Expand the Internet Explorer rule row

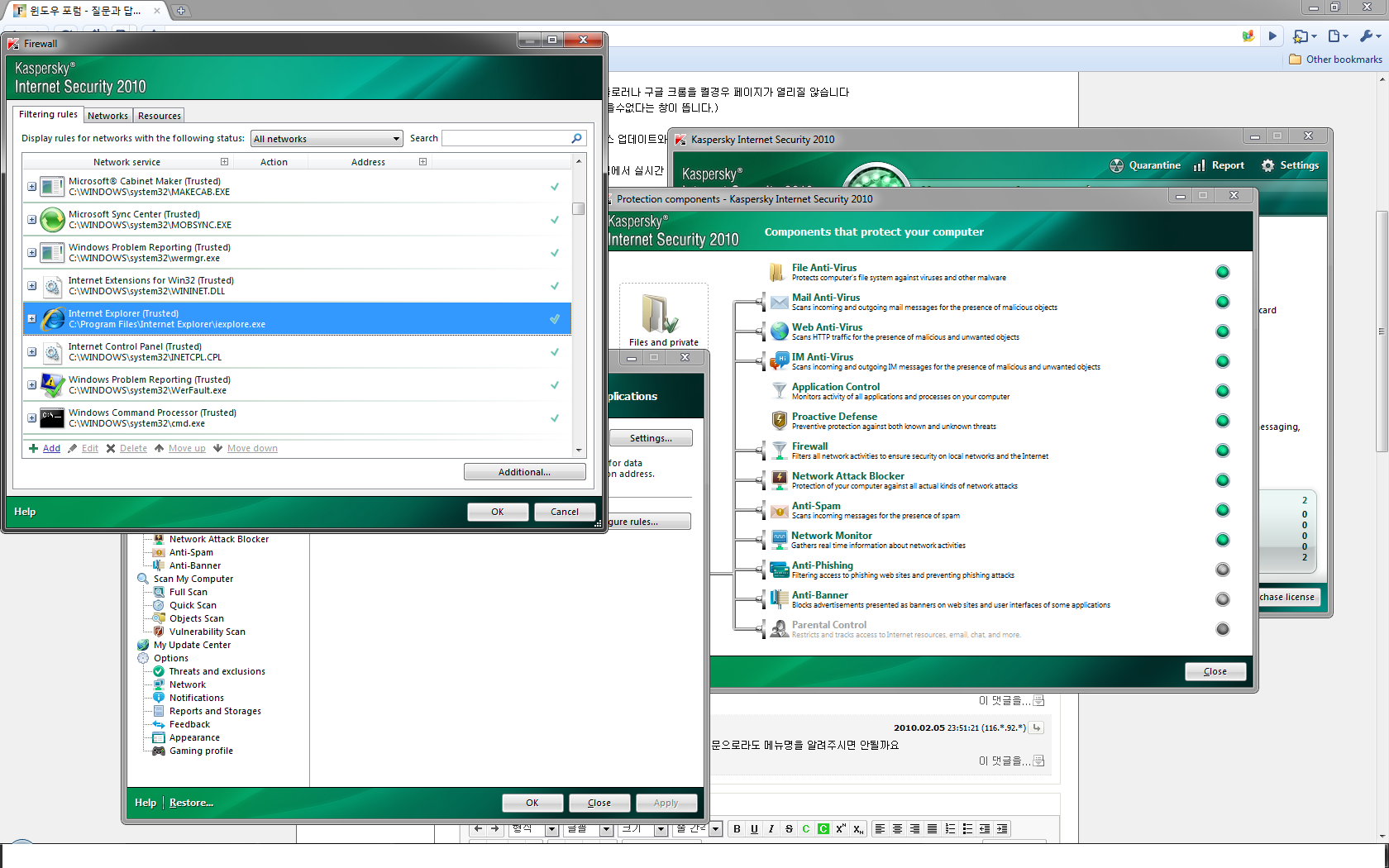coord(31,319)
